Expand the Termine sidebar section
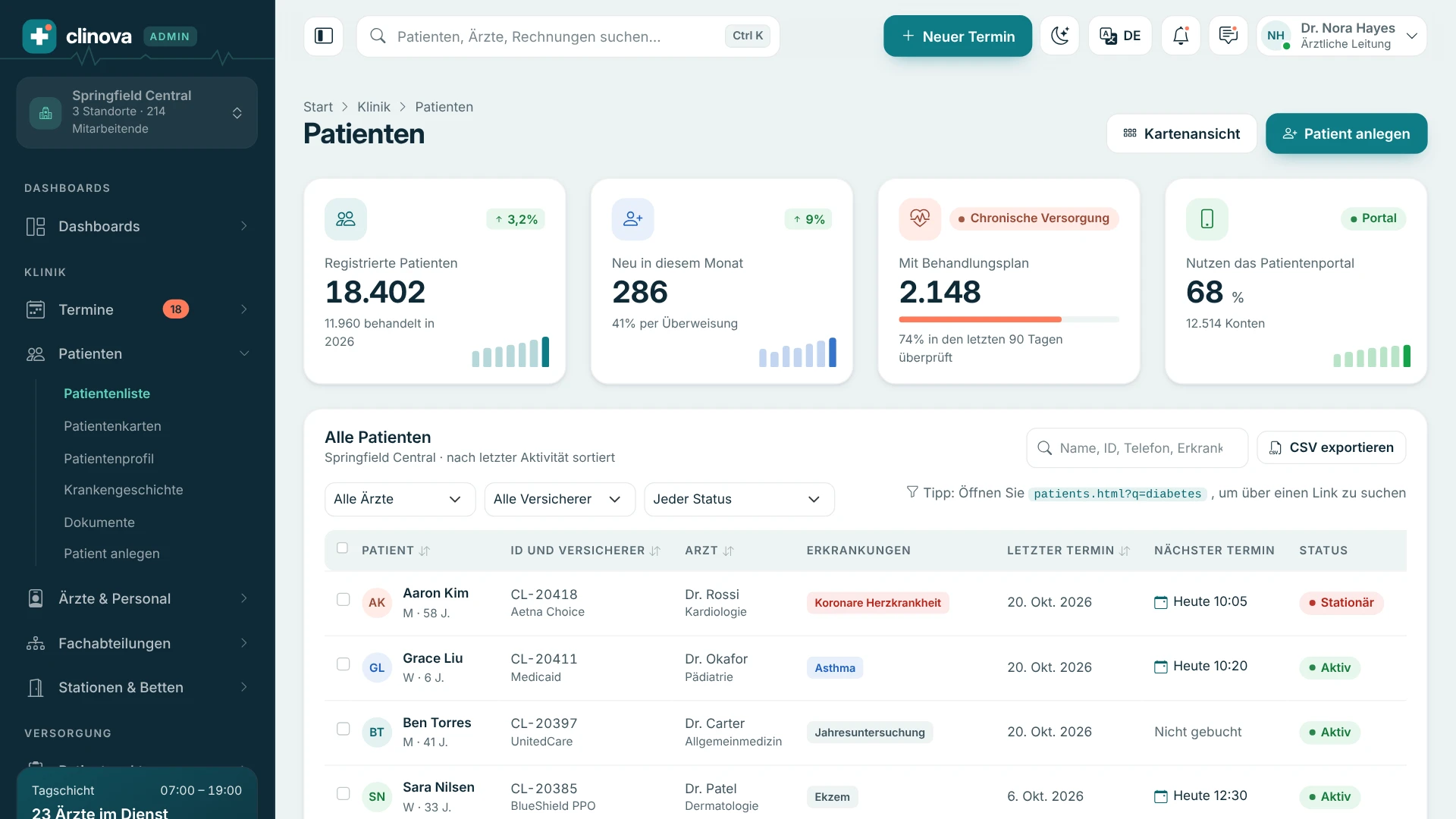This screenshot has height=819, width=1456. [137, 309]
